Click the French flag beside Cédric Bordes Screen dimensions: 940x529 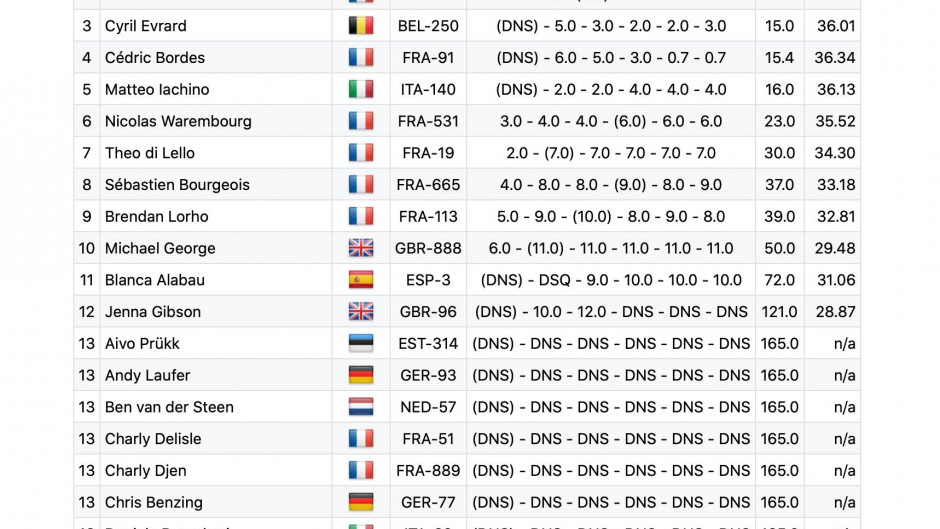[x=361, y=58]
